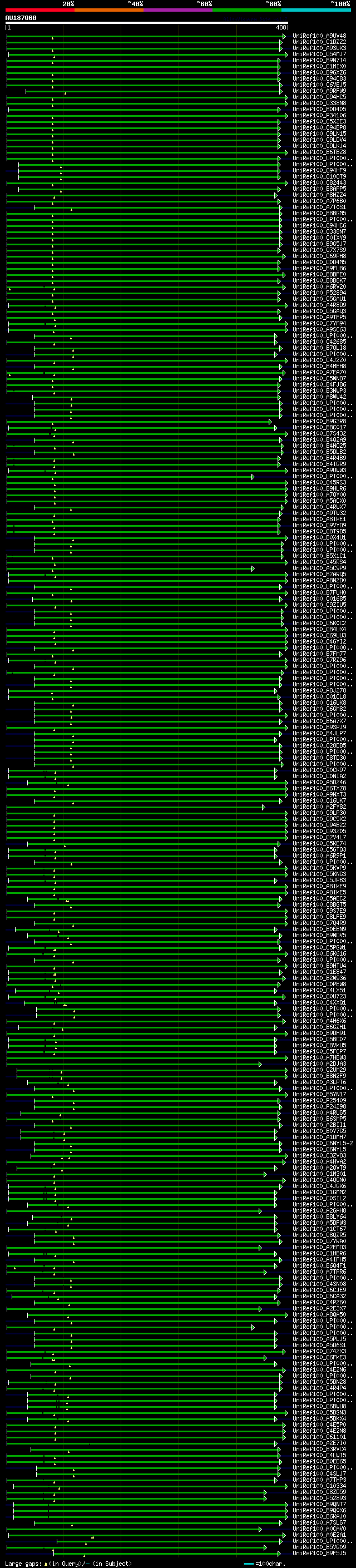Select hit label UniRef100_B8BGM5
This screenshot has width=356, height=1568.
pos(319,213)
